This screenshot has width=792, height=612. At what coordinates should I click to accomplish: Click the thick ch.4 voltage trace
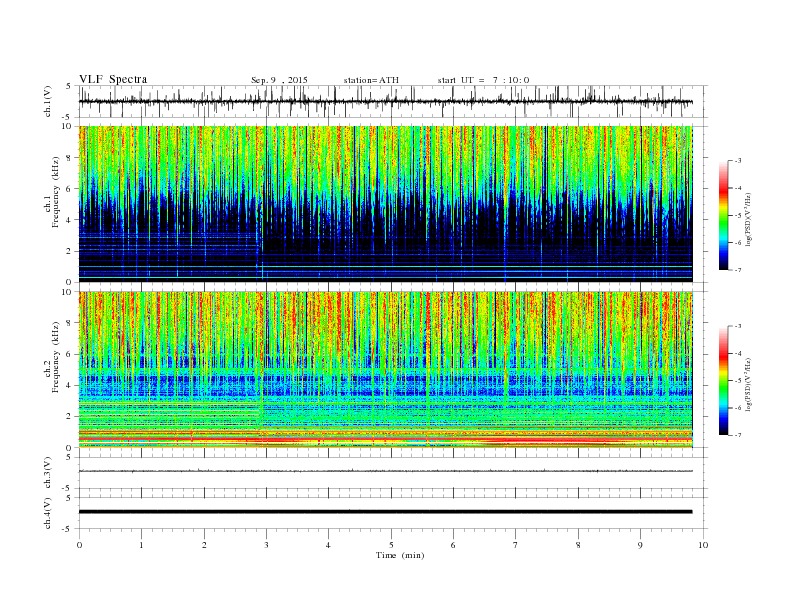(385, 512)
